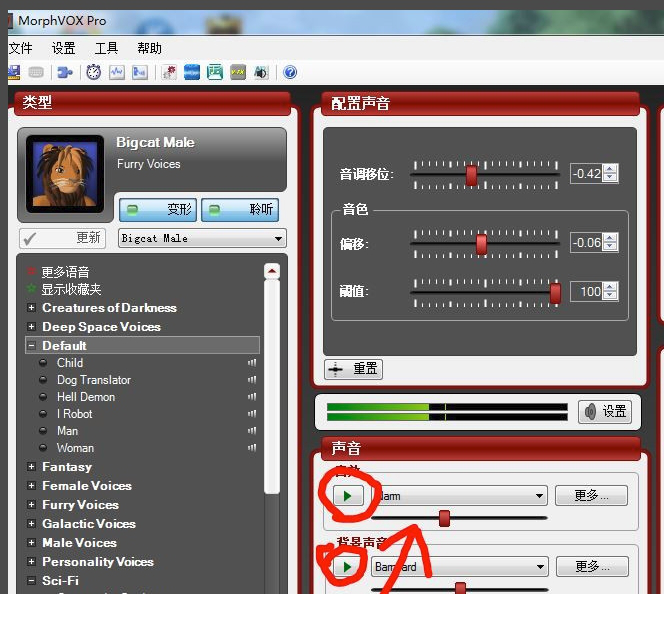
Task: Click the level bars icon next to Child
Action: point(252,363)
